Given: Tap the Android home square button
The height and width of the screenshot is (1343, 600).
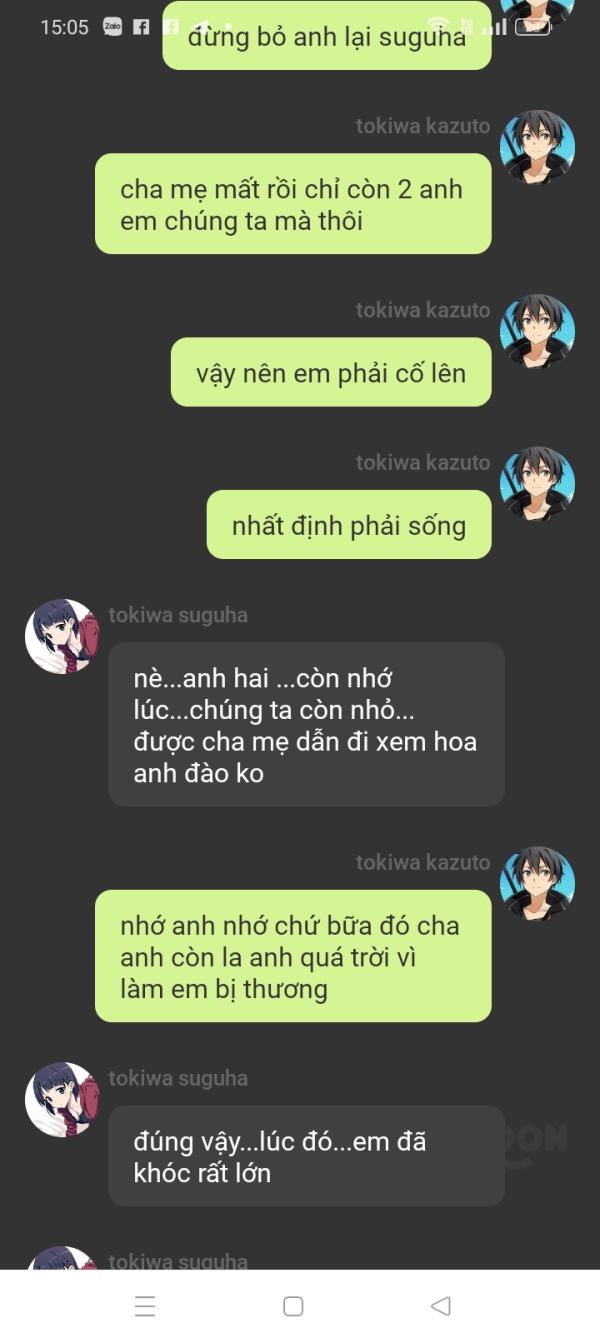Looking at the screenshot, I should tap(293, 1306).
